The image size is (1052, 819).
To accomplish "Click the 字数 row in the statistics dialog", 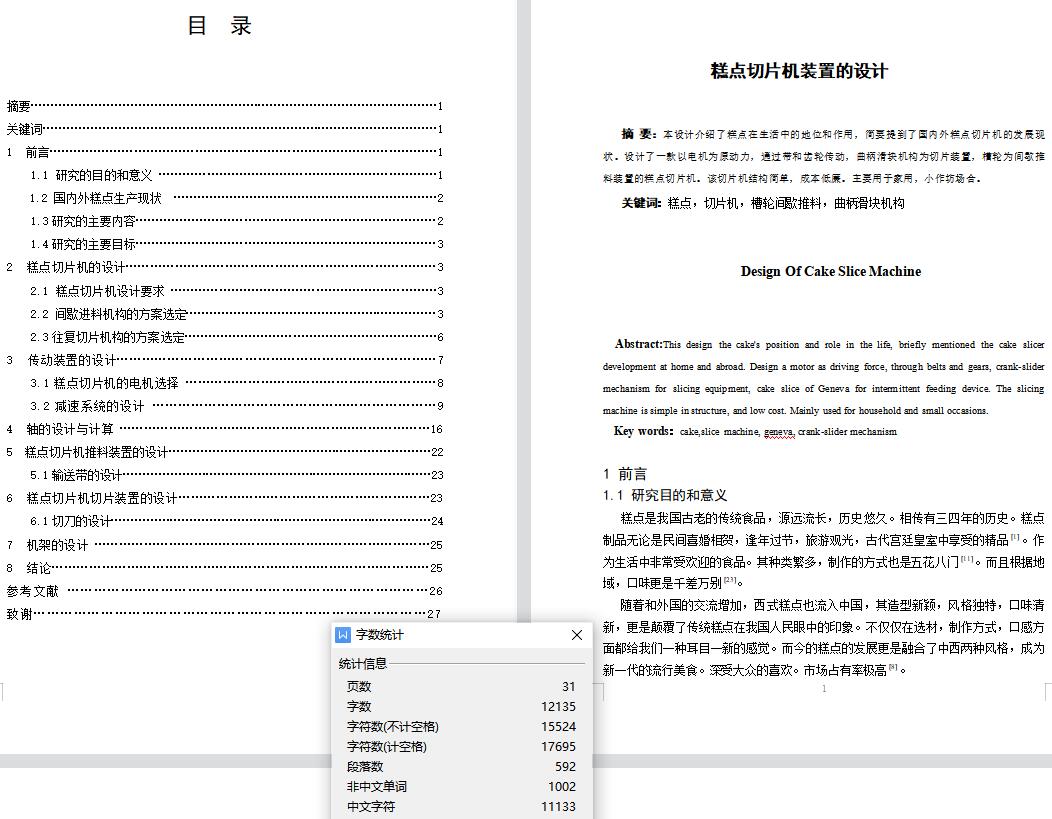I will [x=460, y=707].
